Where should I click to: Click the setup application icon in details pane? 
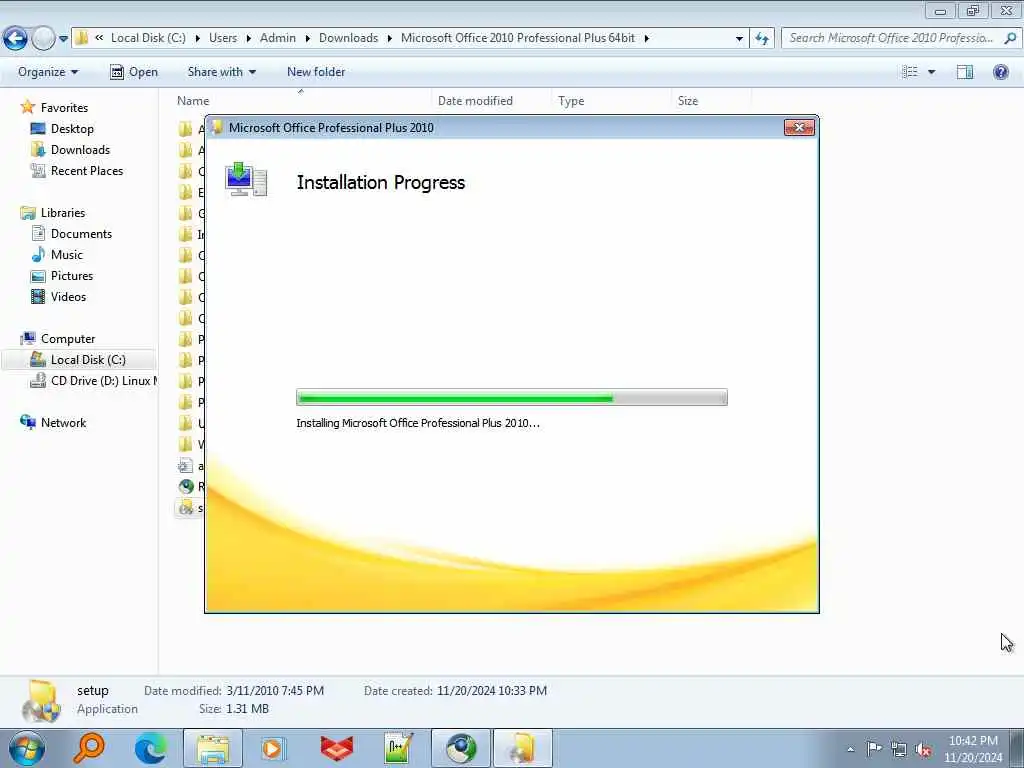tap(41, 701)
